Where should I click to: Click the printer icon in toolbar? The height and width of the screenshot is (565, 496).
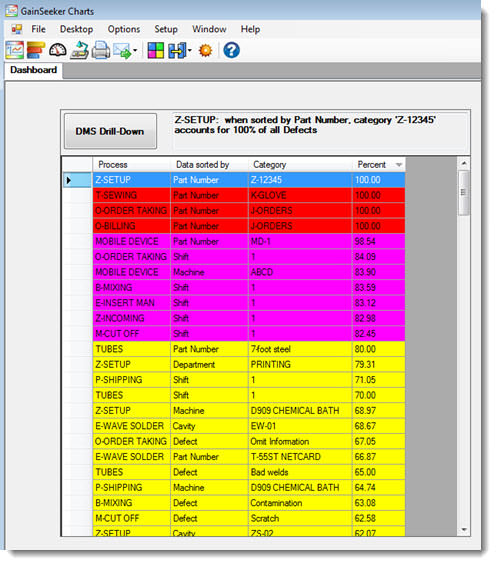(x=101, y=50)
